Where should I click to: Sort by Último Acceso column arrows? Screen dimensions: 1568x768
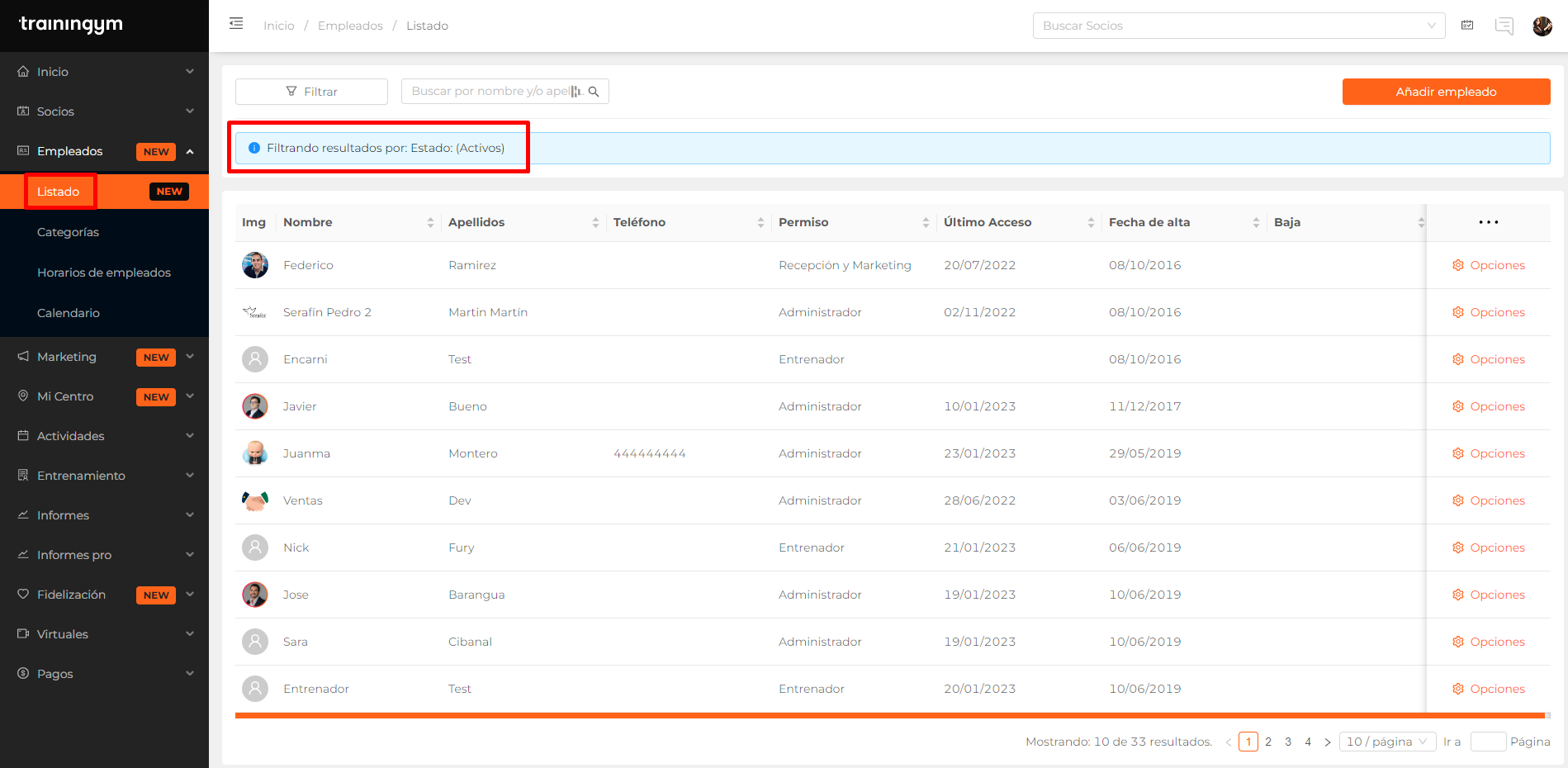click(x=1091, y=222)
